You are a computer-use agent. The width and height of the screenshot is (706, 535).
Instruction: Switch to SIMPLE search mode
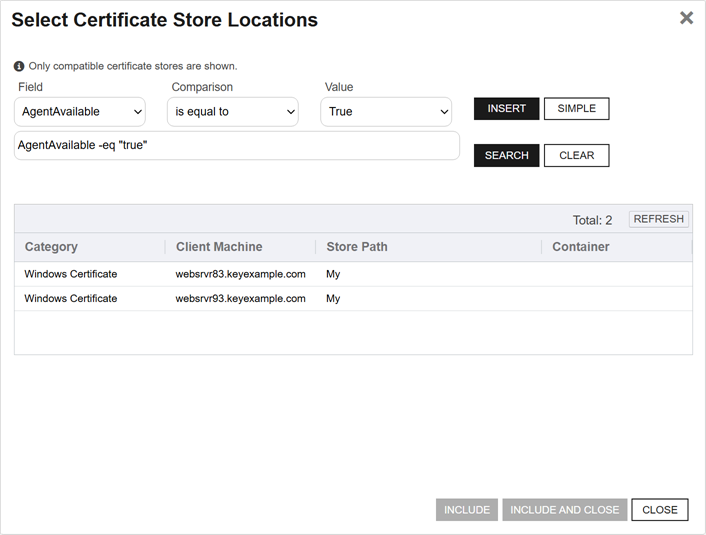click(576, 109)
